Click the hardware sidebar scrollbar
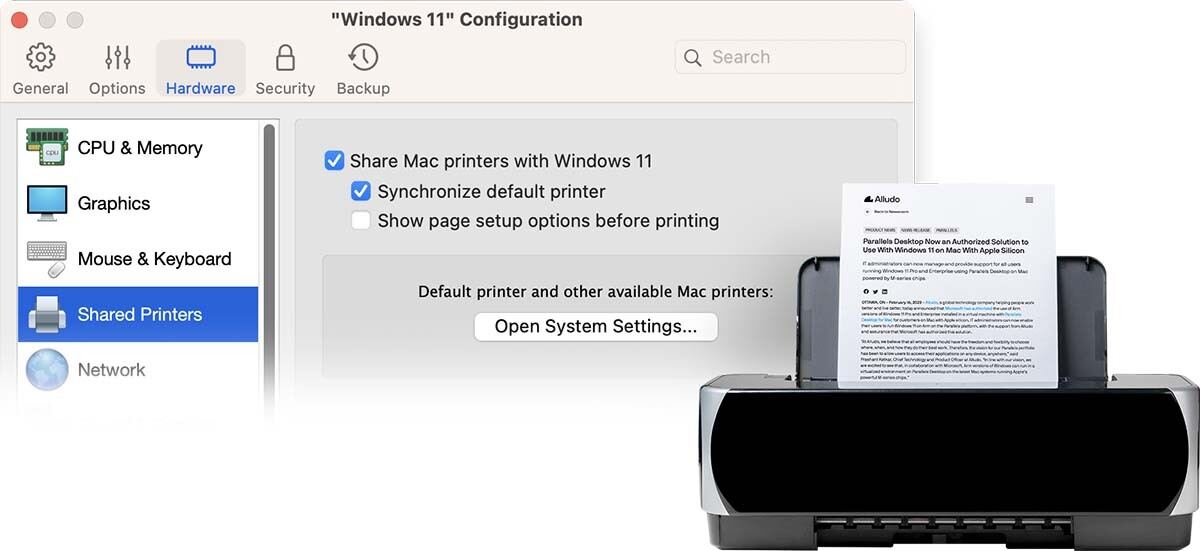This screenshot has width=1200, height=551. point(268,260)
